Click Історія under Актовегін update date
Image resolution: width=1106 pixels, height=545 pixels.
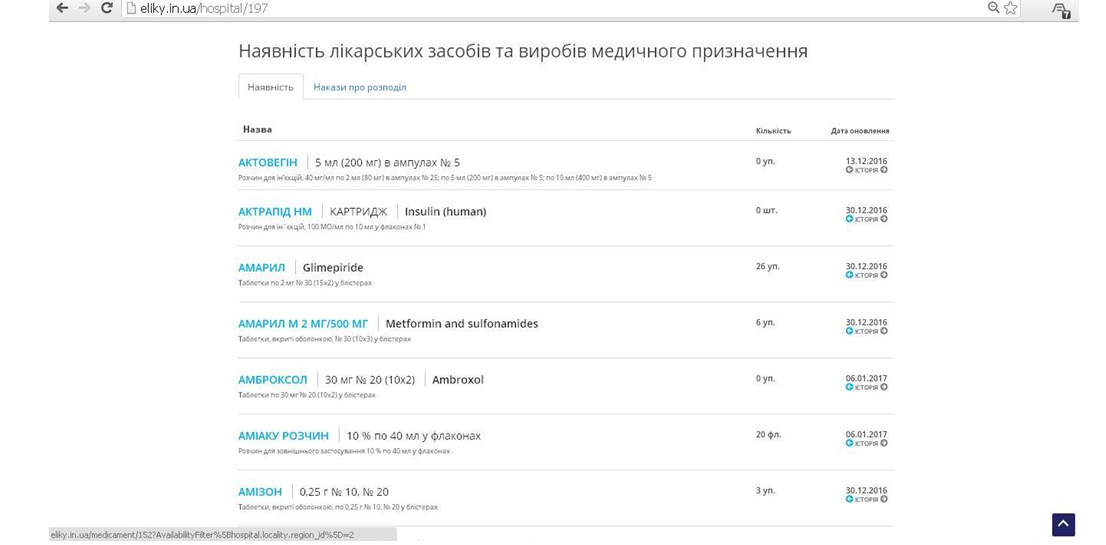point(866,170)
